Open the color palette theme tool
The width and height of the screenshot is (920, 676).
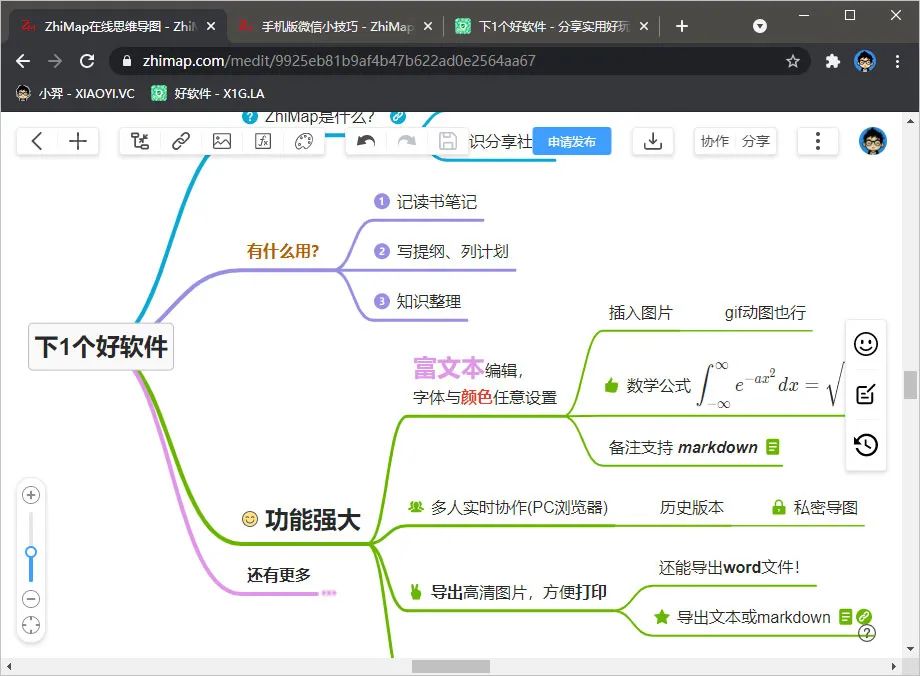pos(304,141)
